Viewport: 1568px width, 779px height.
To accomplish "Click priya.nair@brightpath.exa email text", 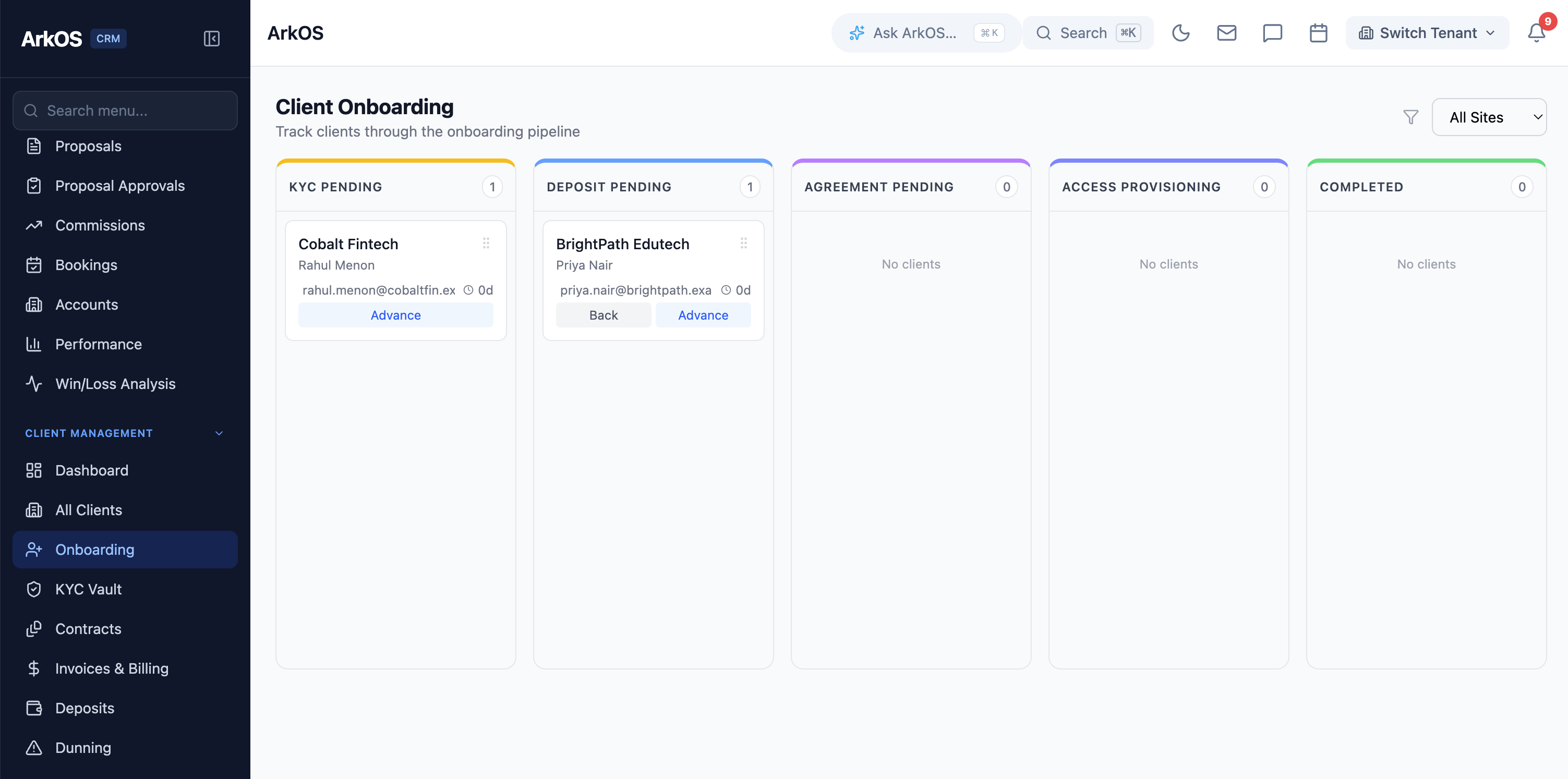I will tap(635, 290).
